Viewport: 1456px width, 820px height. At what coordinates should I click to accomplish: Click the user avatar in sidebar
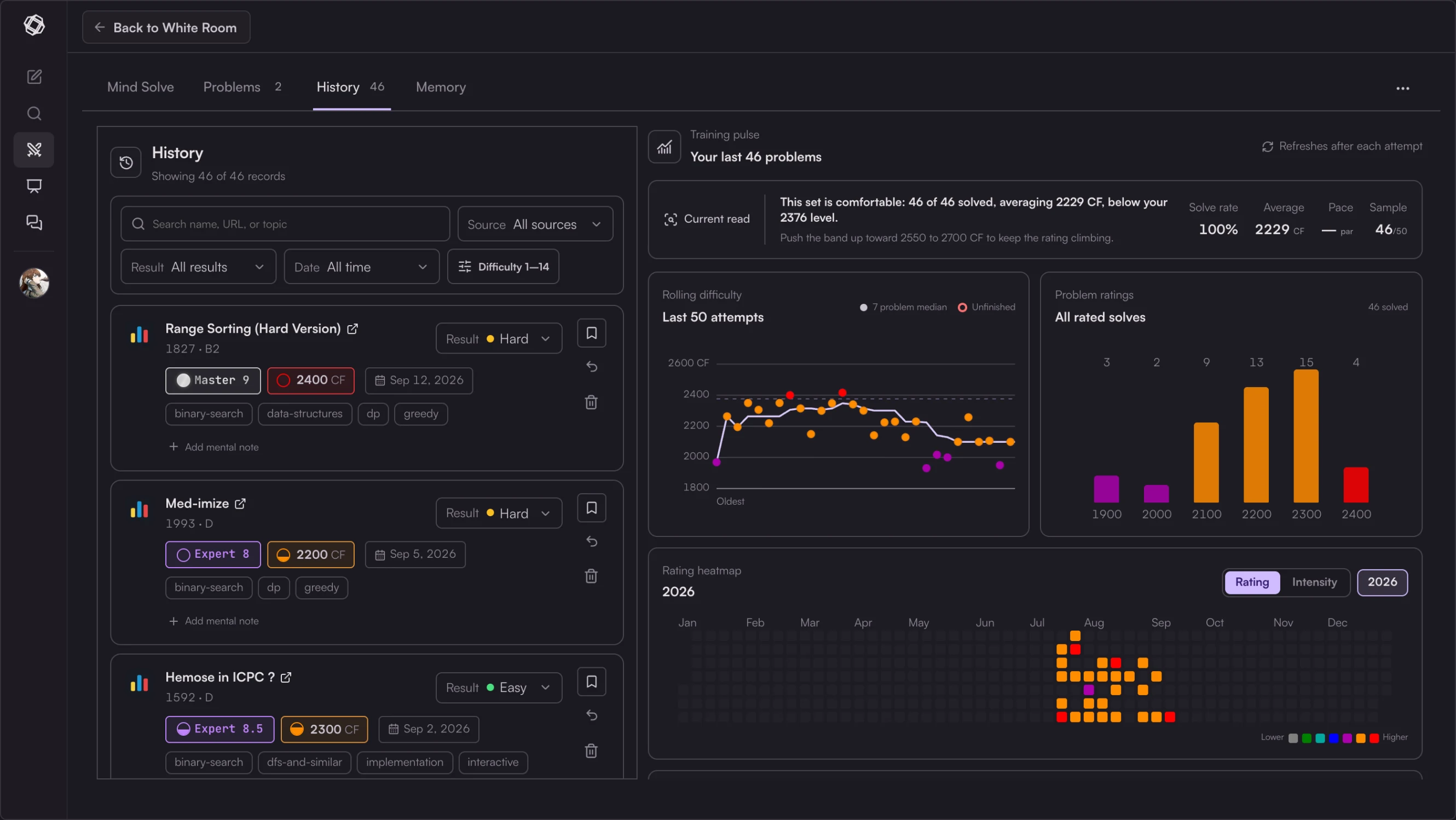34,282
